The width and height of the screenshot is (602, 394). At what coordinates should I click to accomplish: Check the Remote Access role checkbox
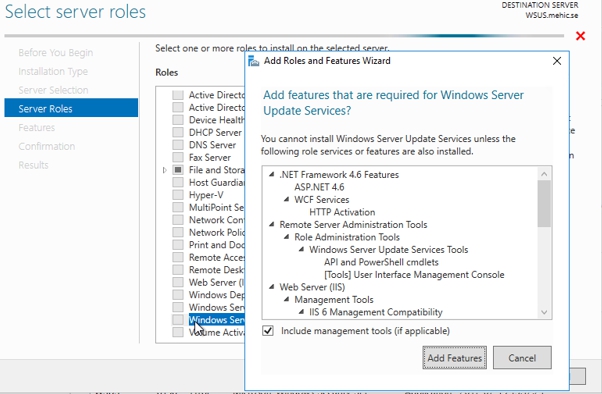(x=178, y=257)
